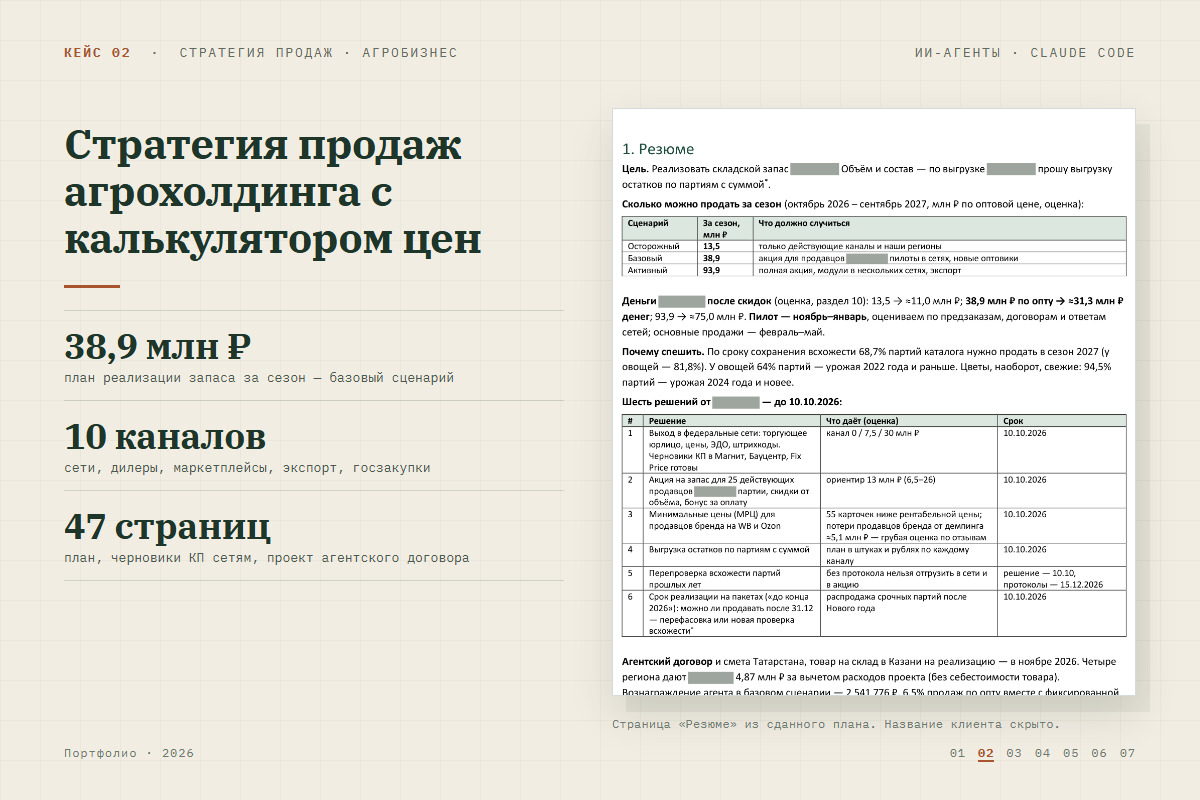The height and width of the screenshot is (800, 1200).
Task: Click the "КЕЙС 02" label
Action: coord(97,53)
